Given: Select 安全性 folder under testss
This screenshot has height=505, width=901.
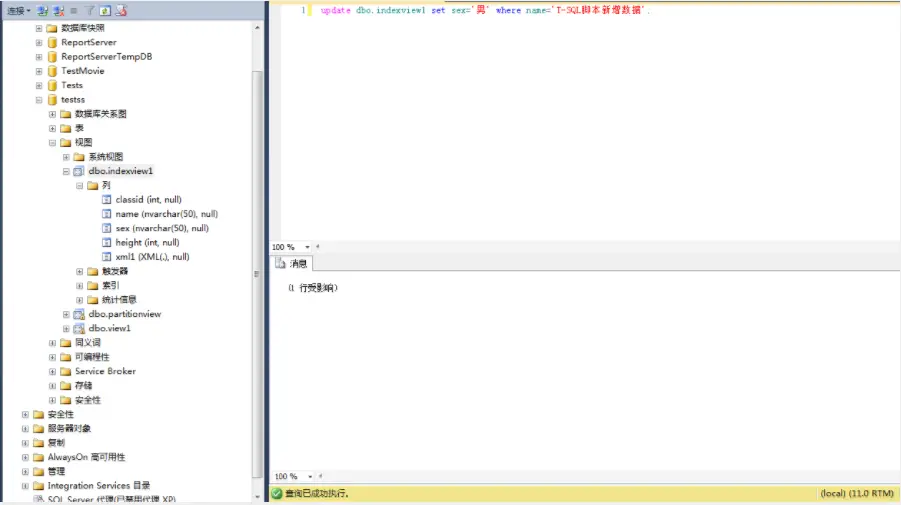Looking at the screenshot, I should [x=88, y=400].
